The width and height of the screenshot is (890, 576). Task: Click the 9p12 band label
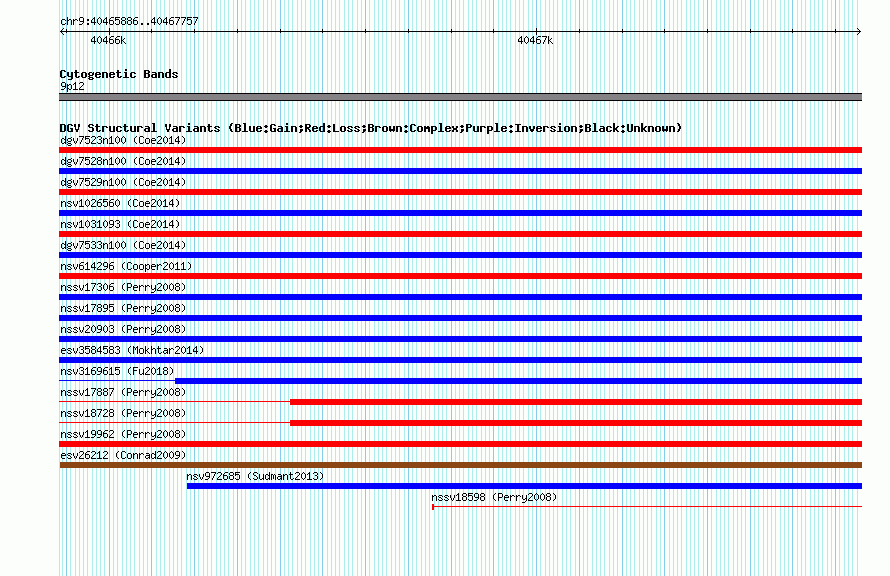coord(72,86)
